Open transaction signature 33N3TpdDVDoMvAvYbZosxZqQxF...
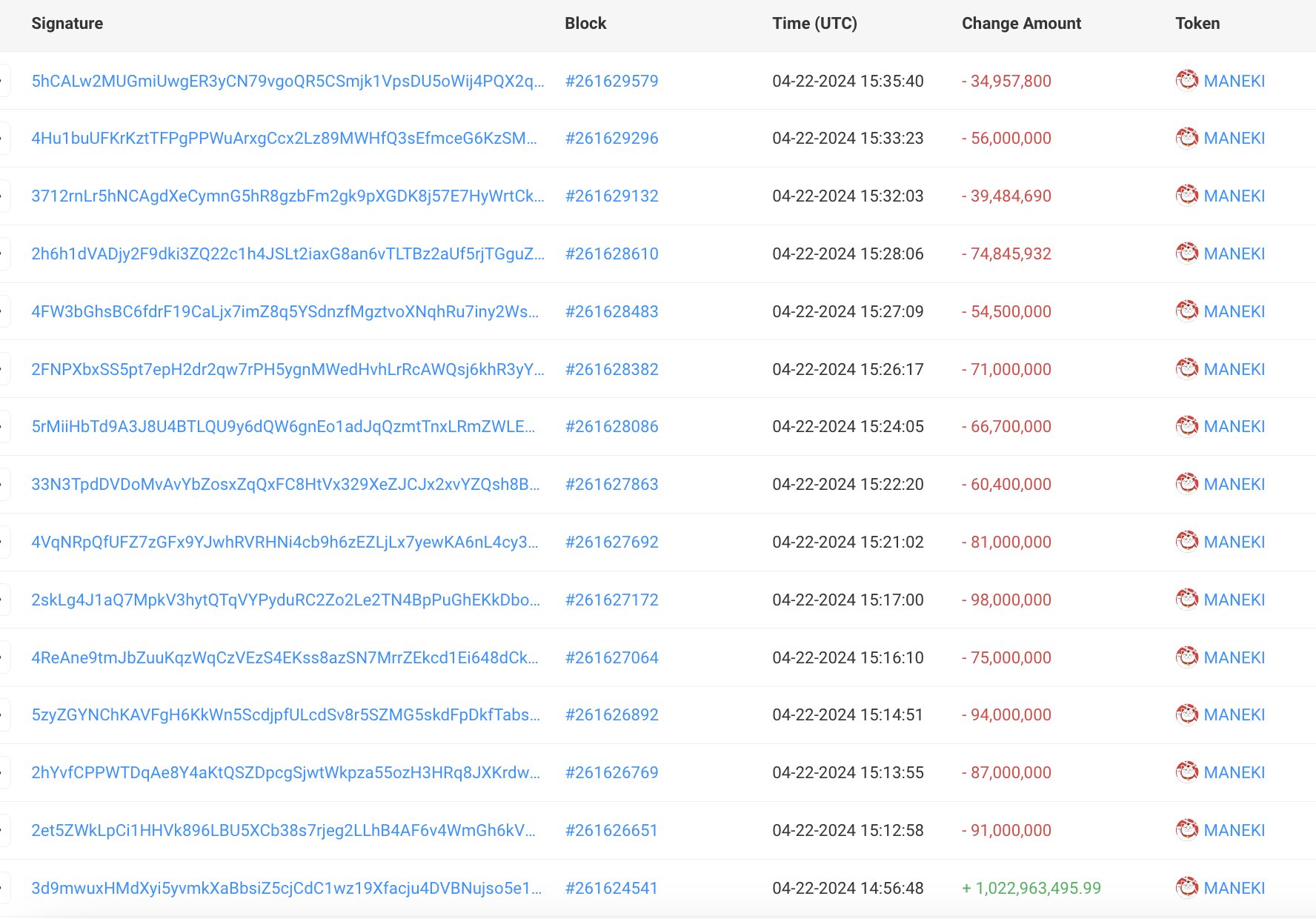This screenshot has height=919, width=1316. pyautogui.click(x=286, y=484)
